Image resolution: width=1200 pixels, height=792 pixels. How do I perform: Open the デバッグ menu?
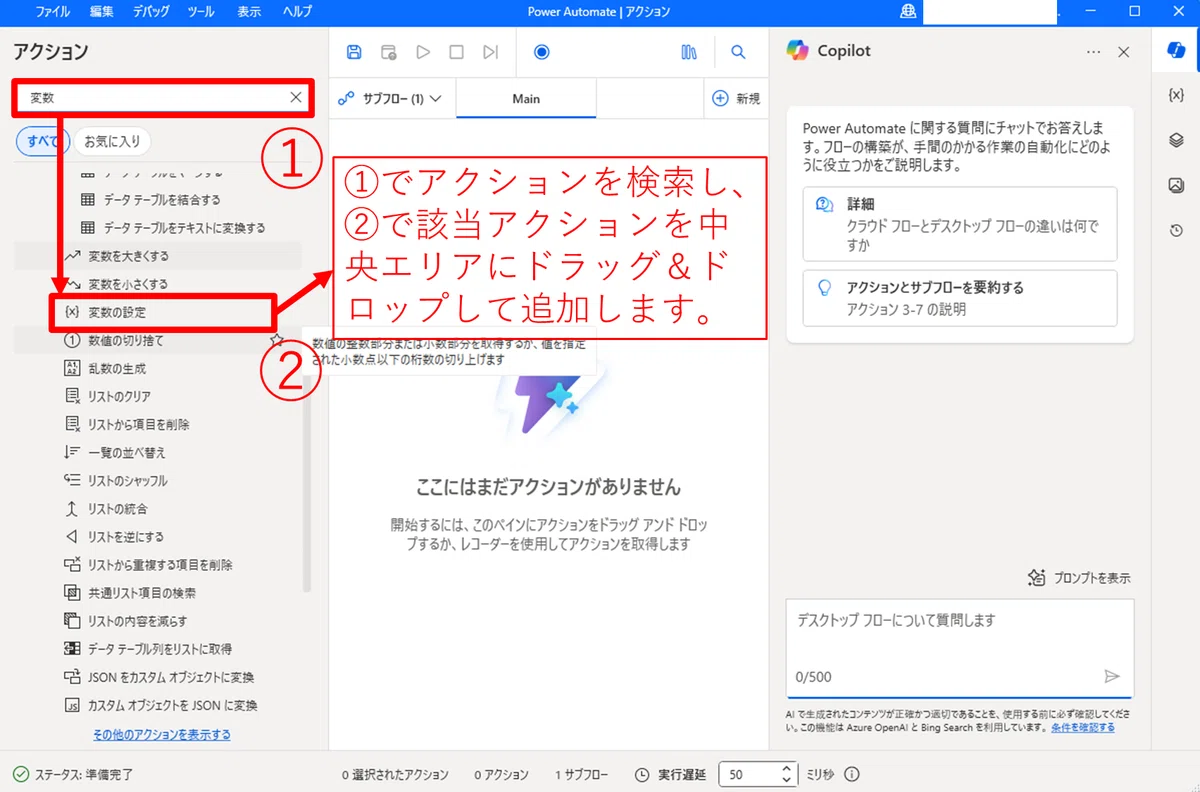(150, 12)
